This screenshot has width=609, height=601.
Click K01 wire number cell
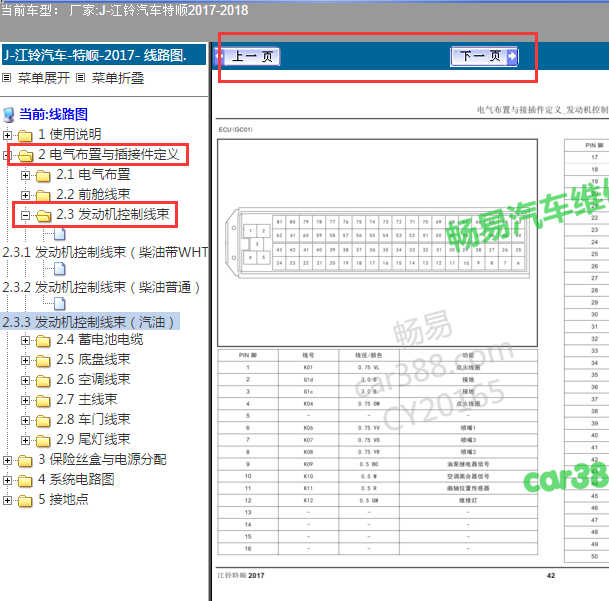coord(308,368)
